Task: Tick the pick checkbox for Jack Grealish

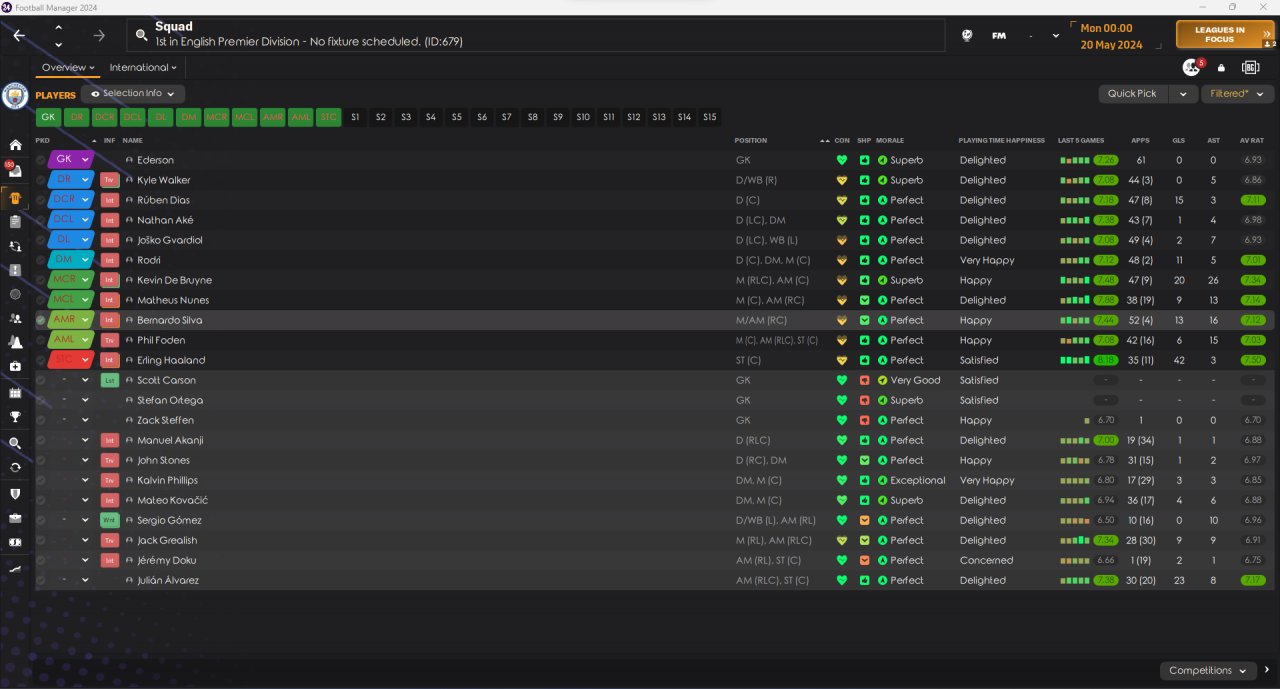Action: [41, 540]
